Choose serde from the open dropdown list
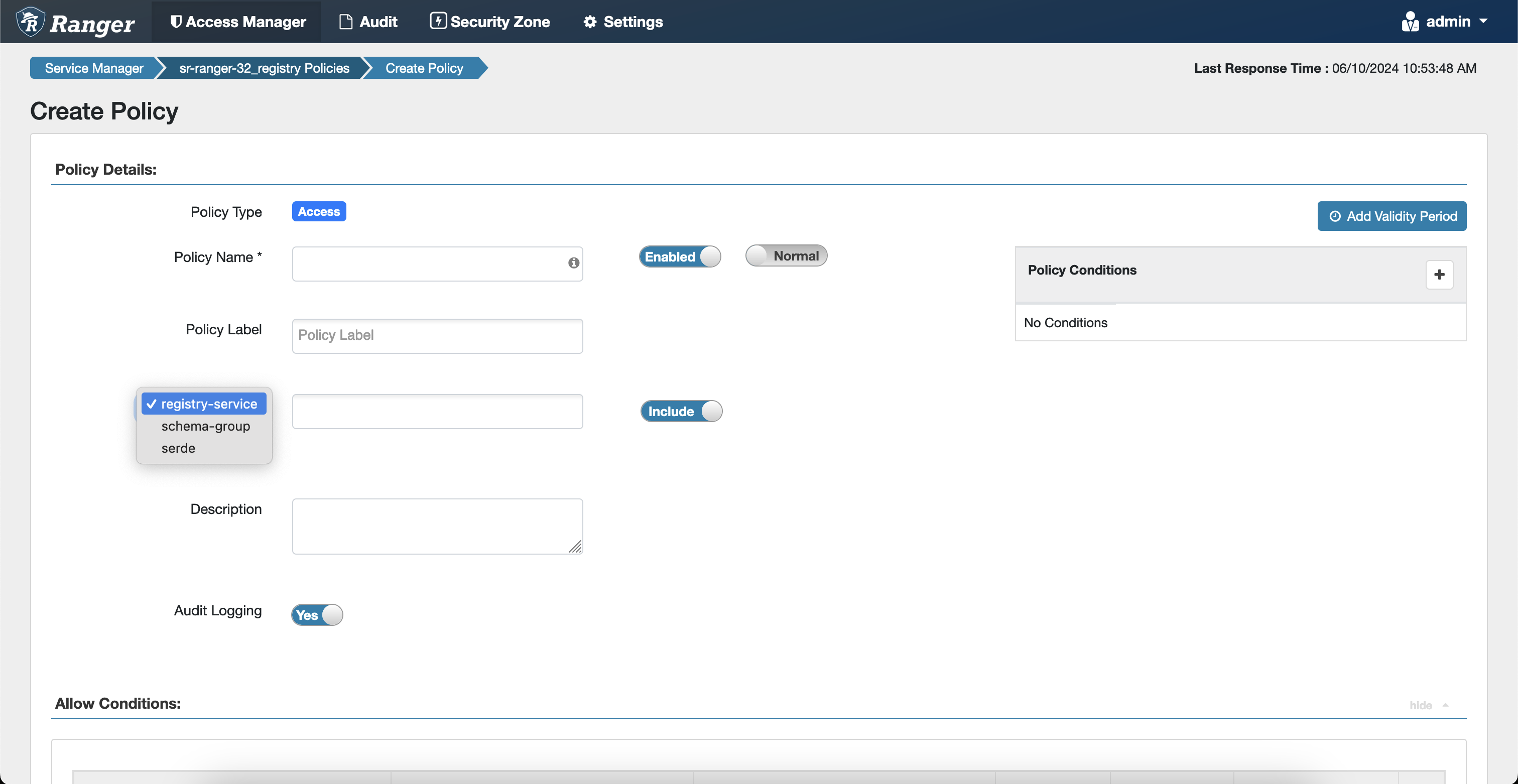1518x784 pixels. click(x=178, y=448)
